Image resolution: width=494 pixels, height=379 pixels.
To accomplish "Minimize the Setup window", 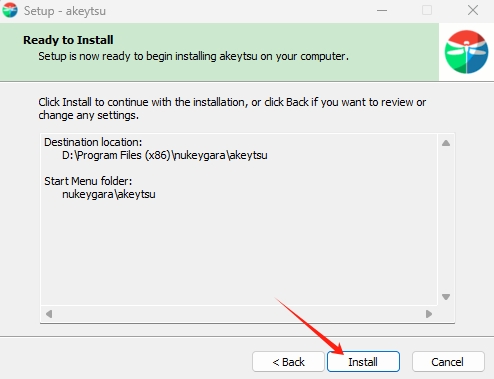I will (382, 11).
